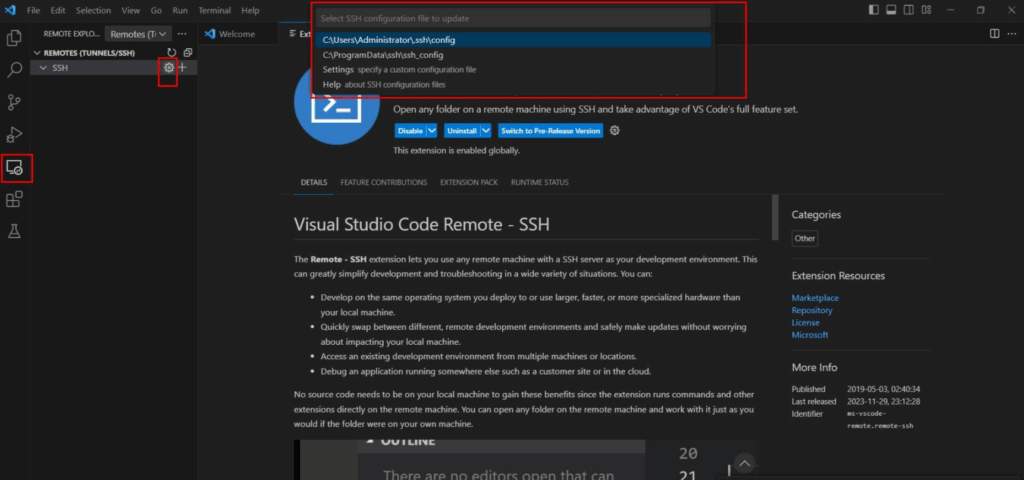Open the Explorer view in activity bar

(14, 39)
